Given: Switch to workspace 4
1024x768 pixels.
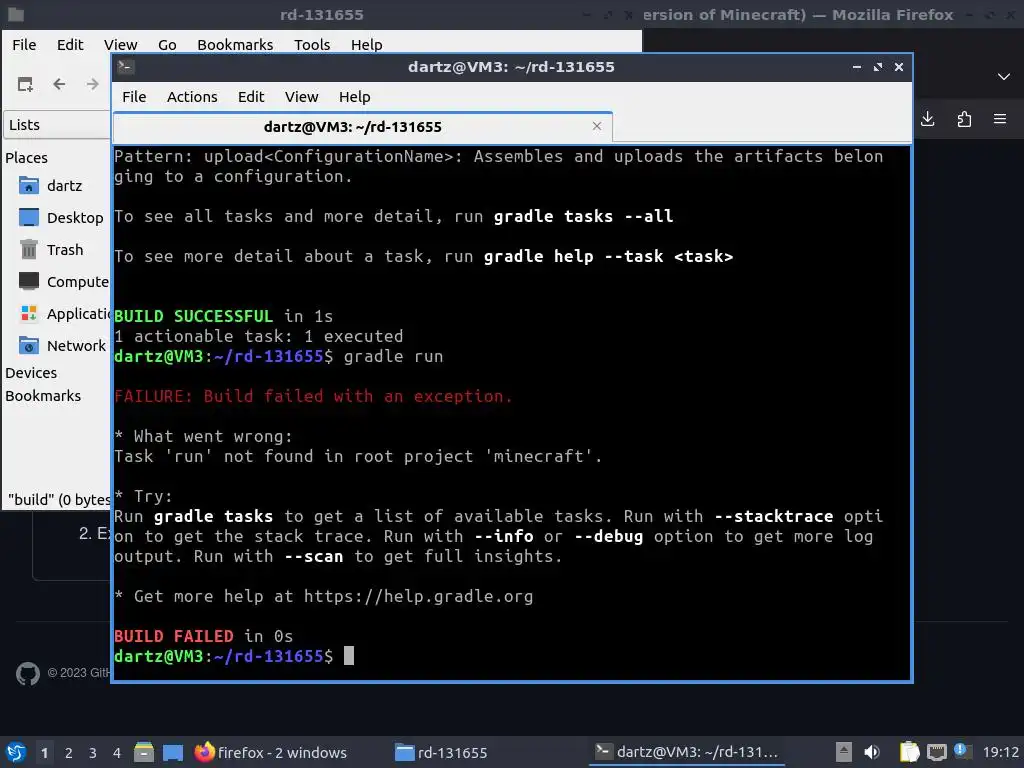Looking at the screenshot, I should tap(116, 753).
